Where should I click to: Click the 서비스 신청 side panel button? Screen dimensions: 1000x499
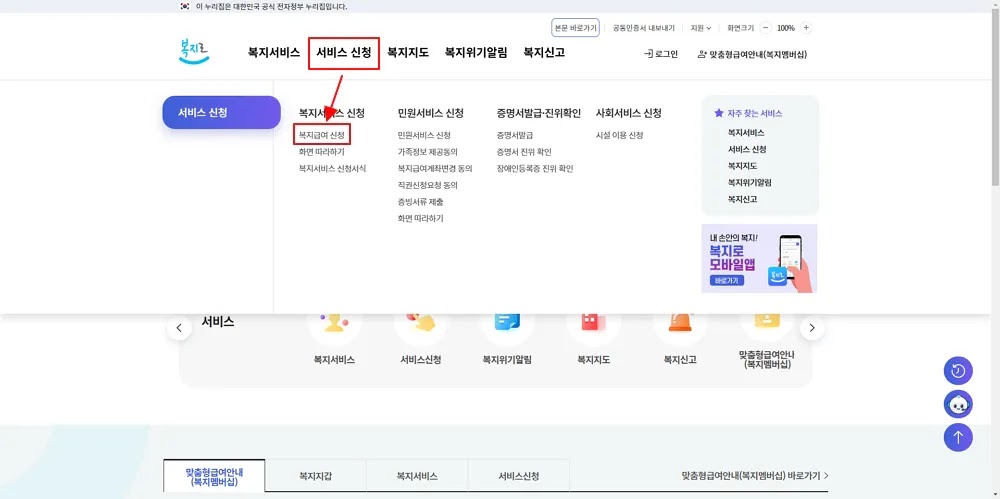(221, 112)
